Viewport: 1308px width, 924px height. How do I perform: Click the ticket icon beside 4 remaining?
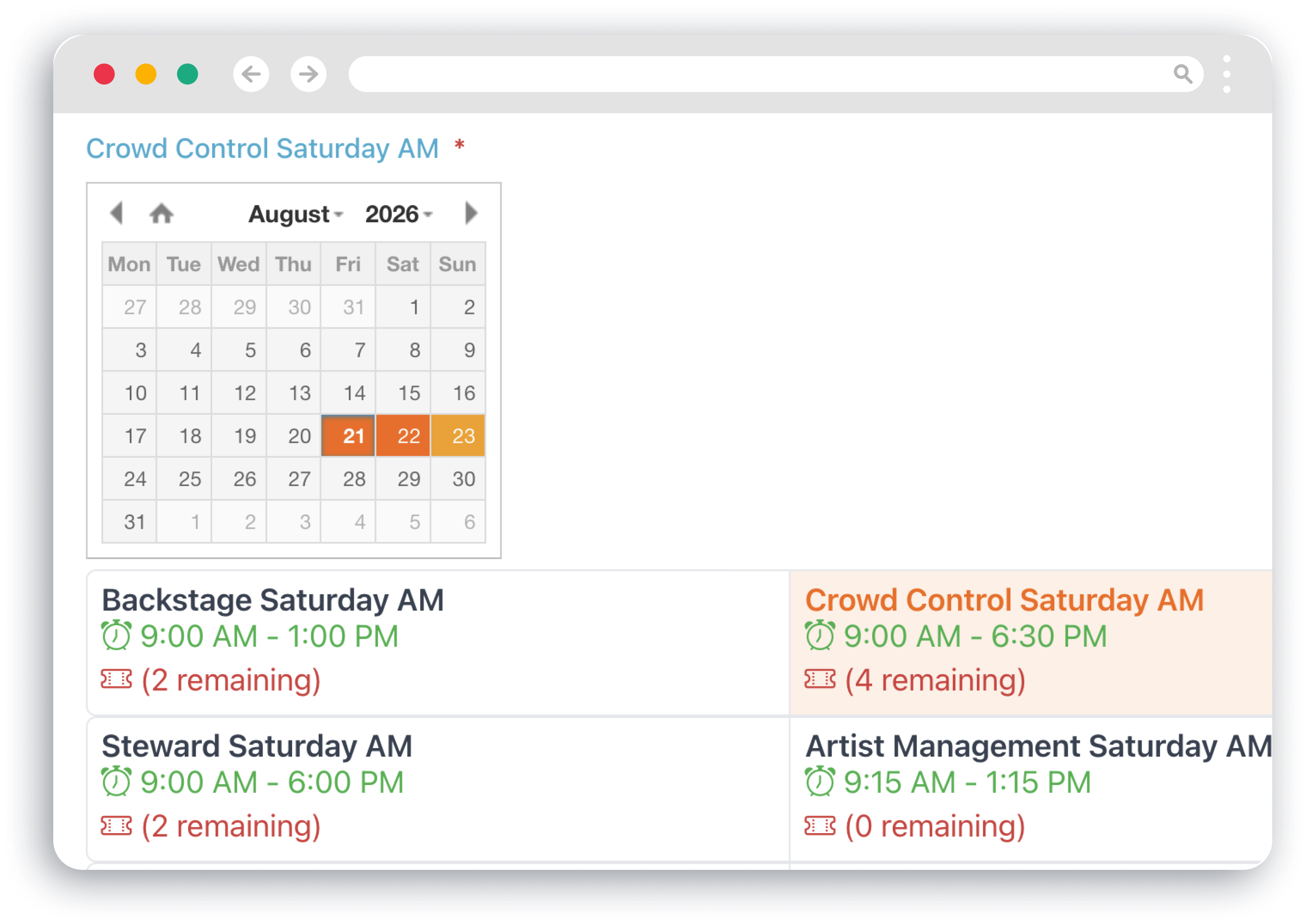point(819,679)
